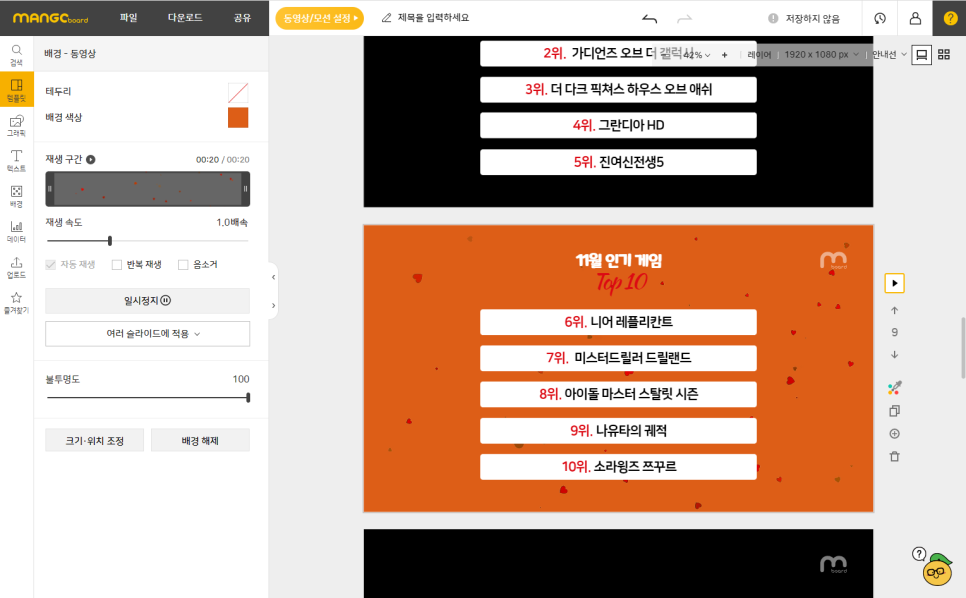Click the right trim handle of playback range

coord(245,189)
